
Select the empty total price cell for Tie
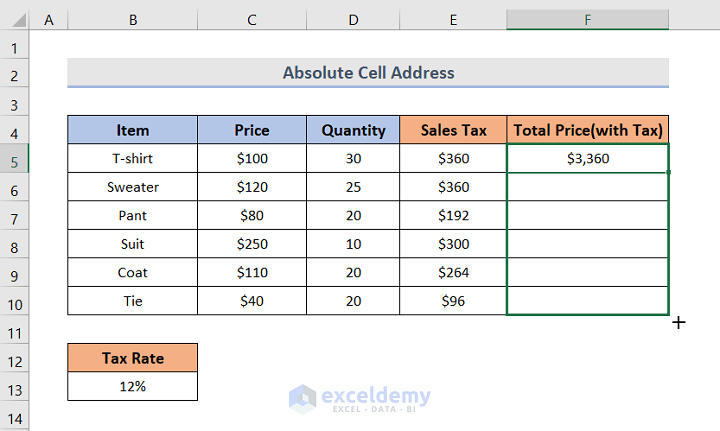coord(588,300)
